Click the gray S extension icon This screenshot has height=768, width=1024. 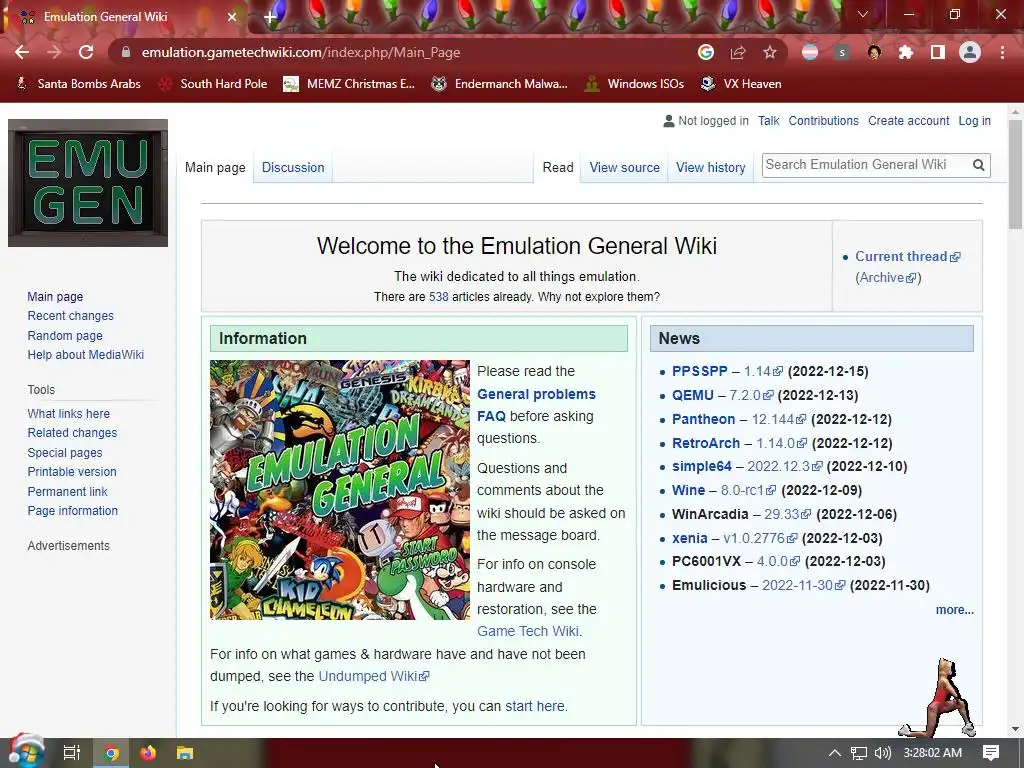(842, 52)
